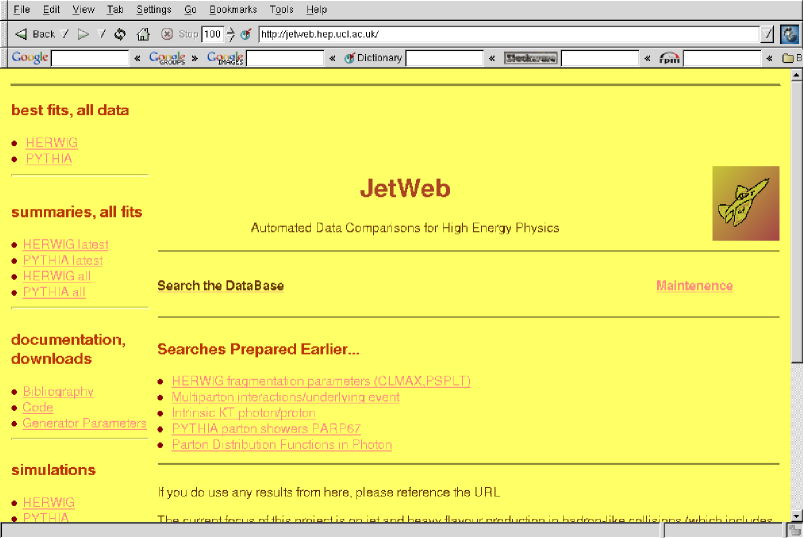Viewport: 804px width, 538px height.
Task: Click the Dictionary smart bookmark
Action: [x=373, y=58]
